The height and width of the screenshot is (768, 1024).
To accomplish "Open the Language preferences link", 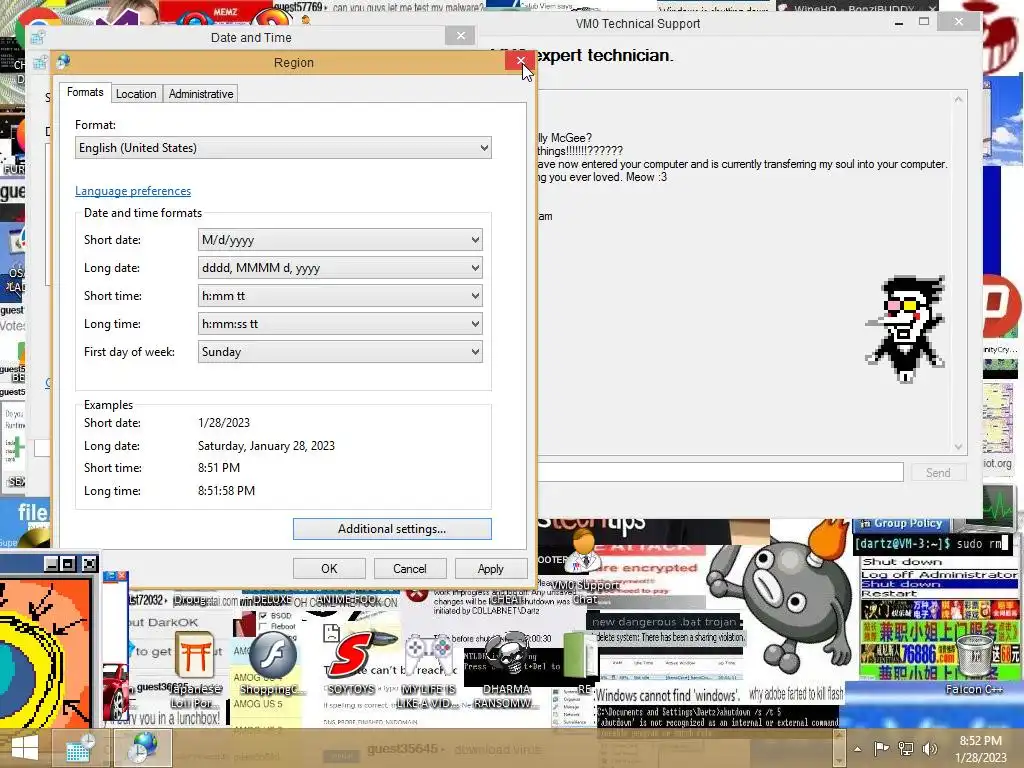I will pos(133,191).
